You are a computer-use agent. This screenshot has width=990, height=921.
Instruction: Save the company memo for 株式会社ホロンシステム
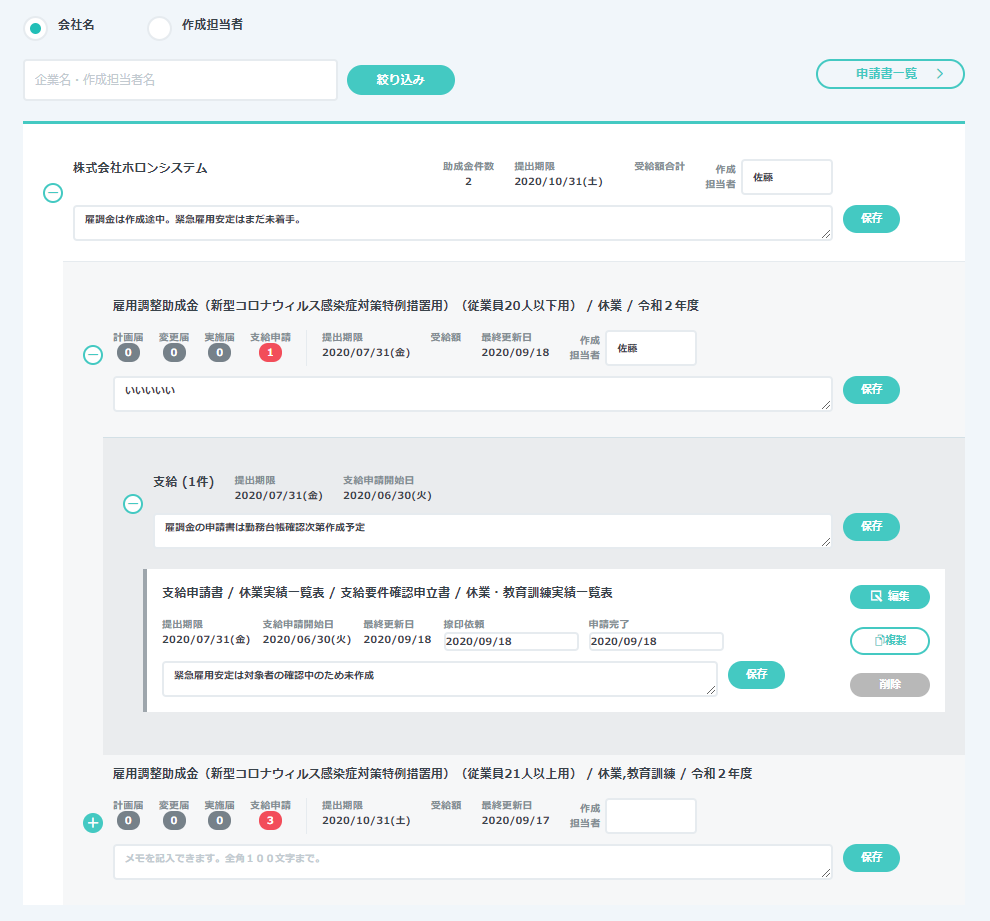pyautogui.click(x=871, y=219)
